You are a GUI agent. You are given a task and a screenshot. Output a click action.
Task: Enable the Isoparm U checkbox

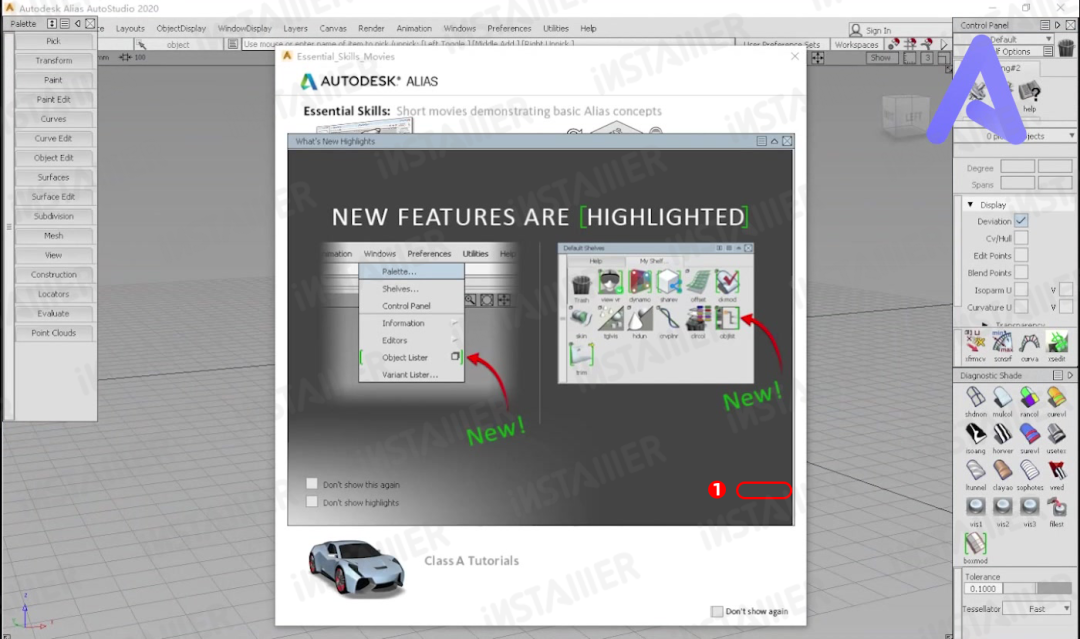[x=1021, y=290]
